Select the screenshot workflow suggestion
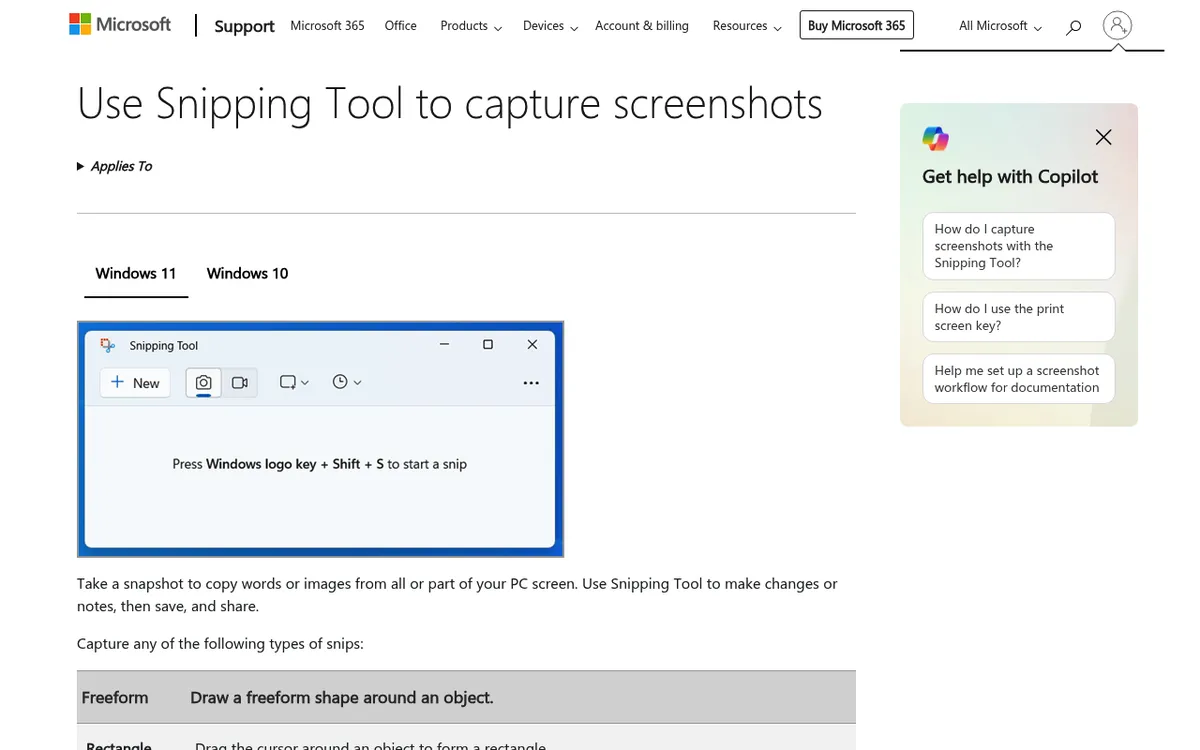Screen dimensions: 1200x750 coord(1018,379)
